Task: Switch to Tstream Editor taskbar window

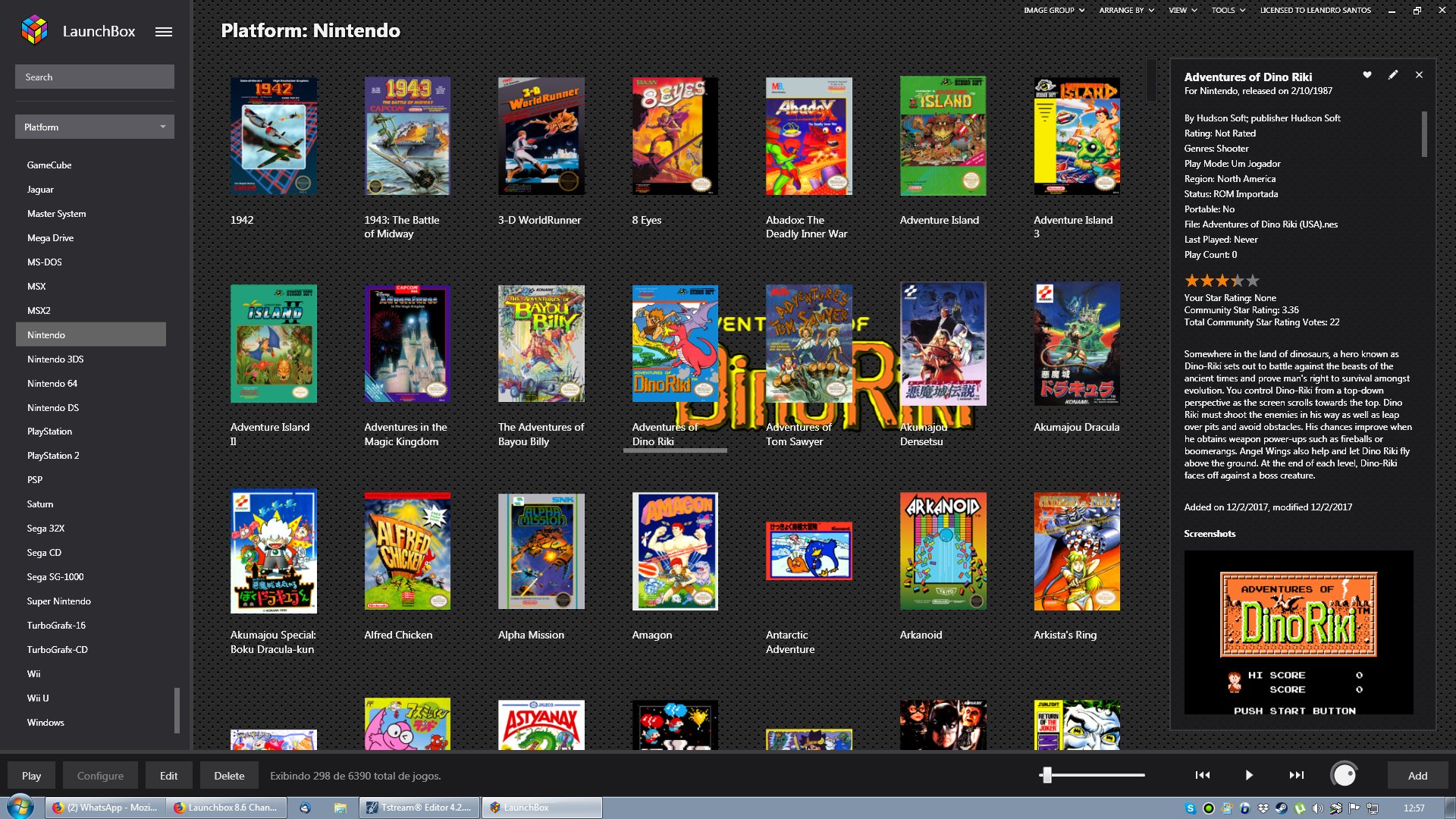Action: coord(419,808)
